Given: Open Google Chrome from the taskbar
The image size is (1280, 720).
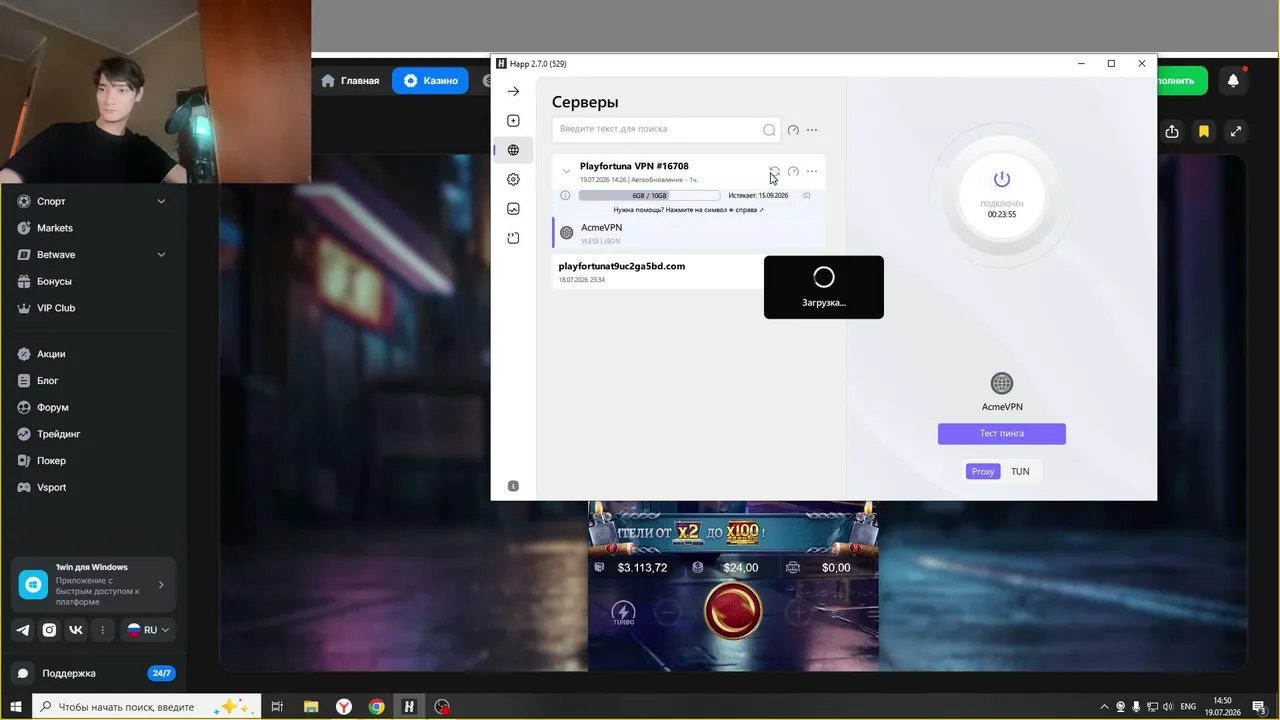Looking at the screenshot, I should tap(376, 707).
